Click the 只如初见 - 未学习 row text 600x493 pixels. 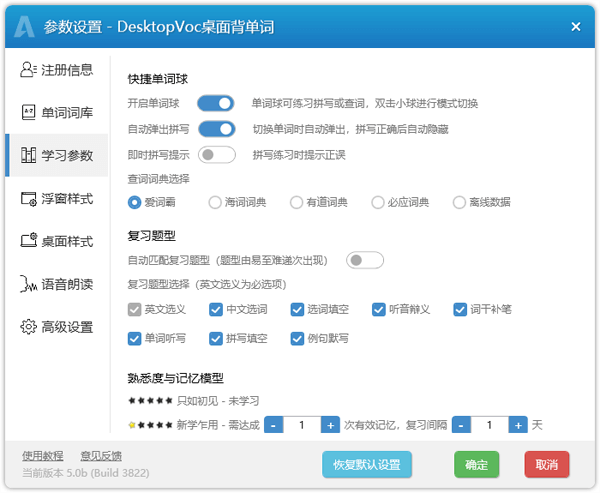(218, 401)
